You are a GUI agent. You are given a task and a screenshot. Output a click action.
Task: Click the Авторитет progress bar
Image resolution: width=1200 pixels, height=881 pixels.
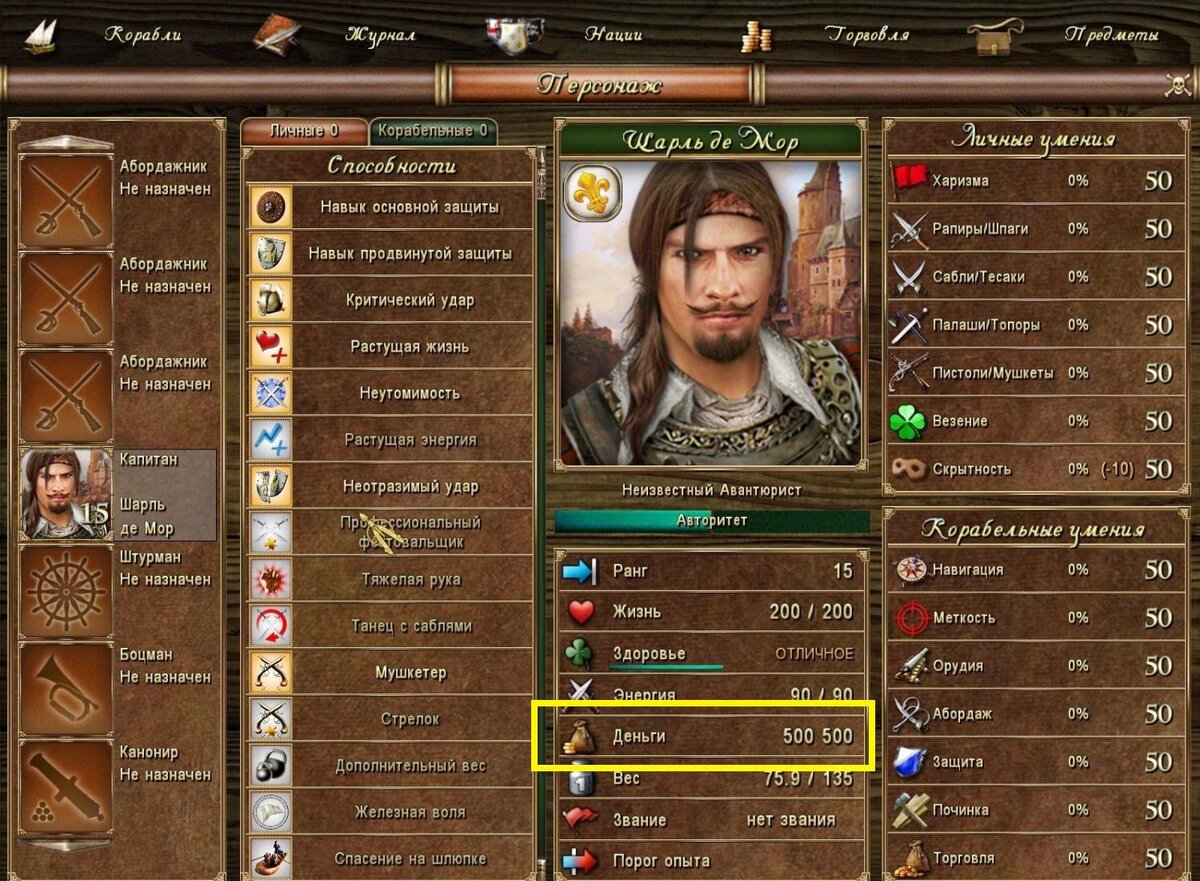pos(712,521)
